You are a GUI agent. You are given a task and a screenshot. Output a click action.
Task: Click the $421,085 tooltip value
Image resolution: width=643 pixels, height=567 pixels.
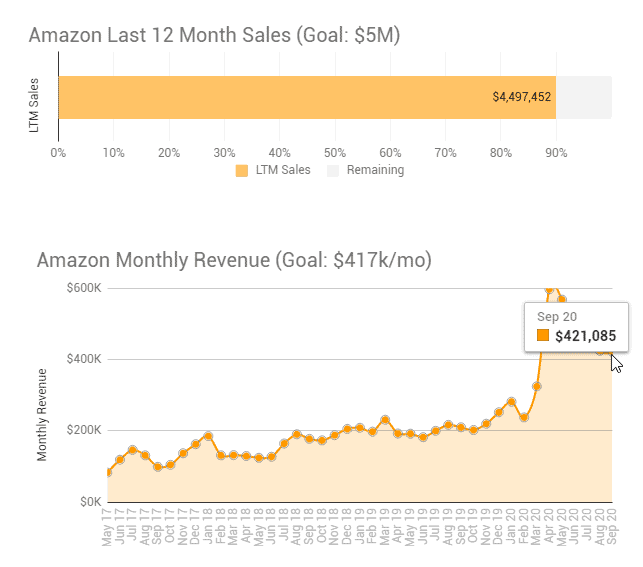point(585,335)
